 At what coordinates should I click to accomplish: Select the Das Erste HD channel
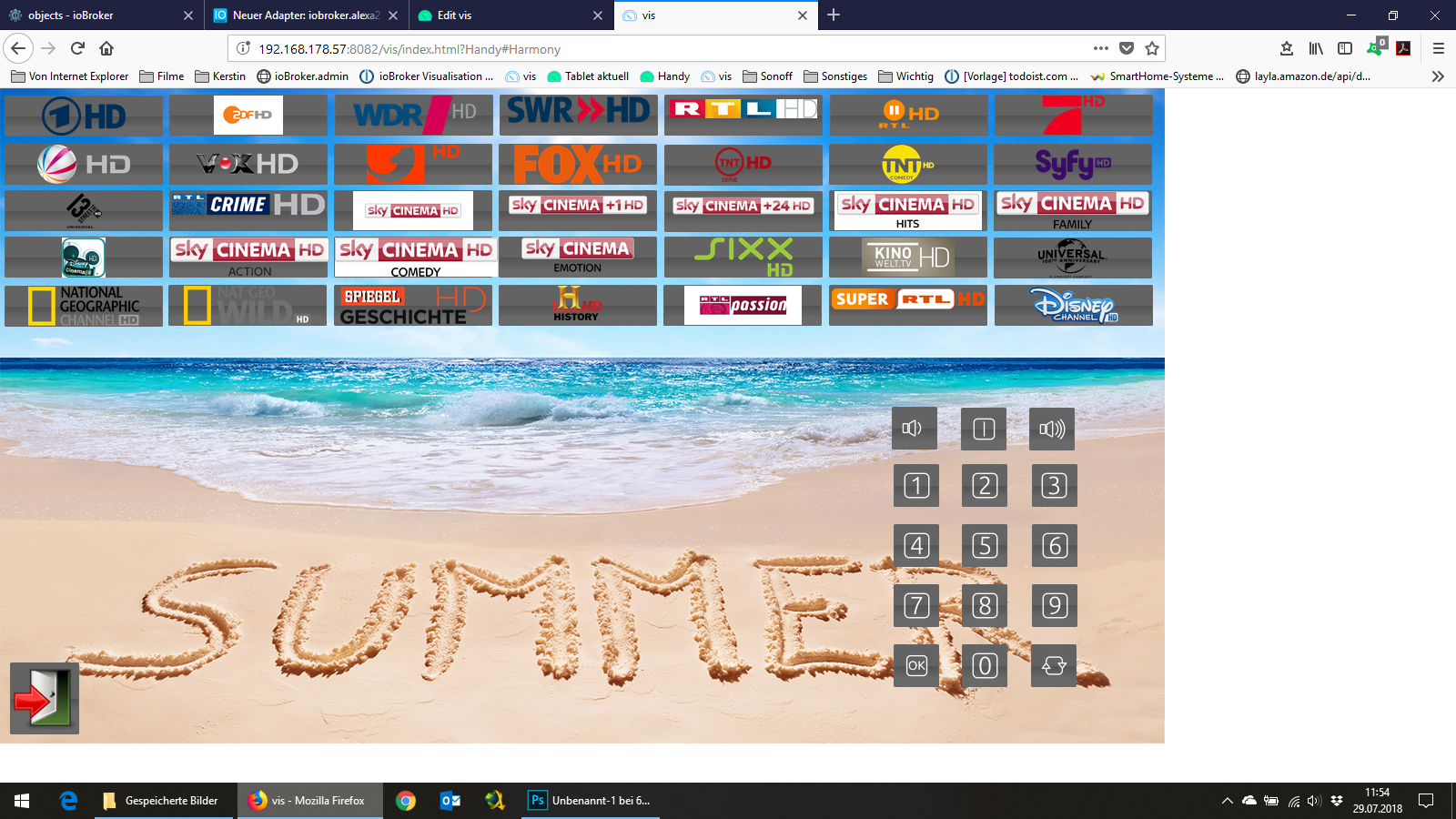pos(84,116)
